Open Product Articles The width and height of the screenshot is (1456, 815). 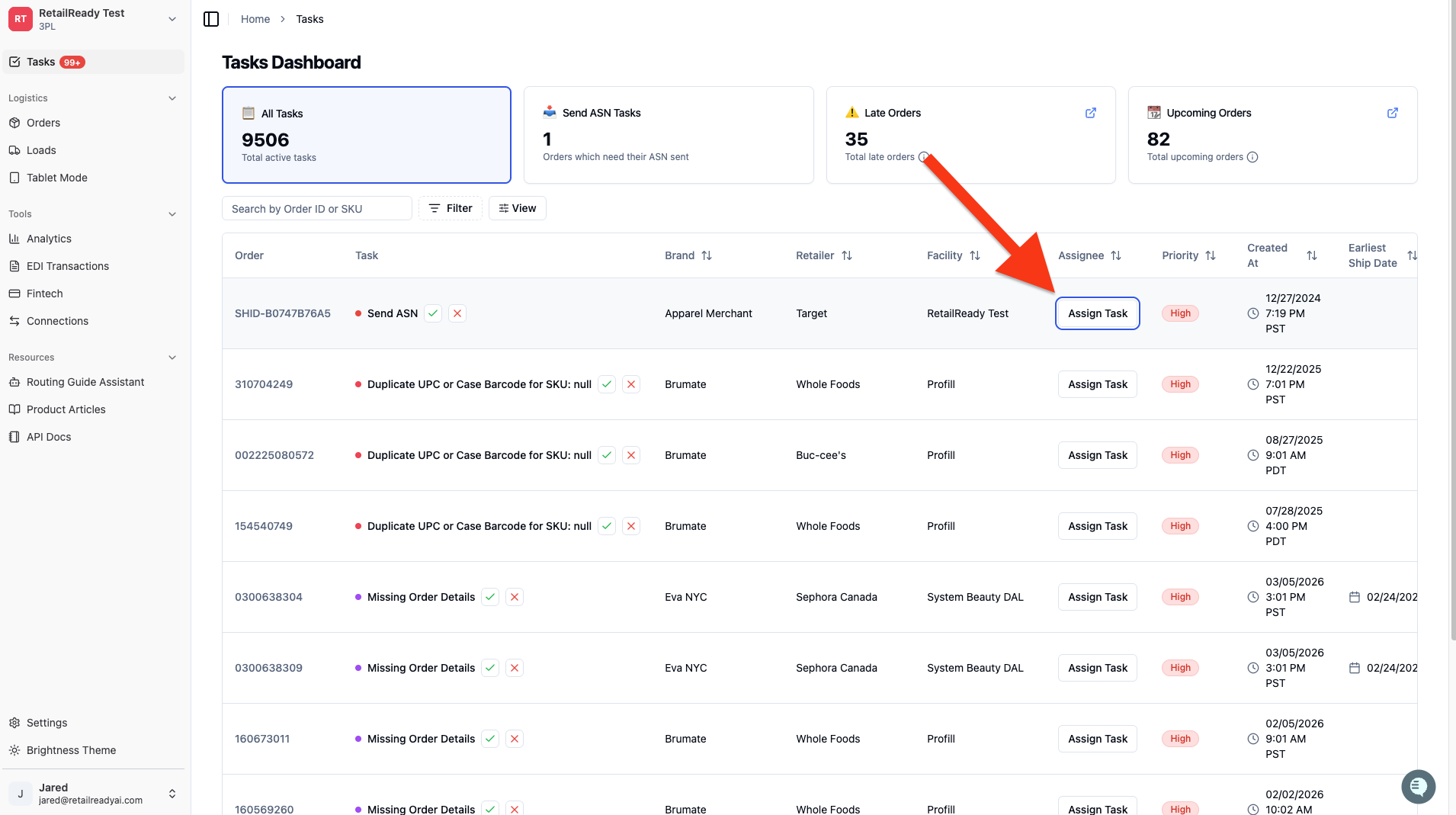click(93, 409)
